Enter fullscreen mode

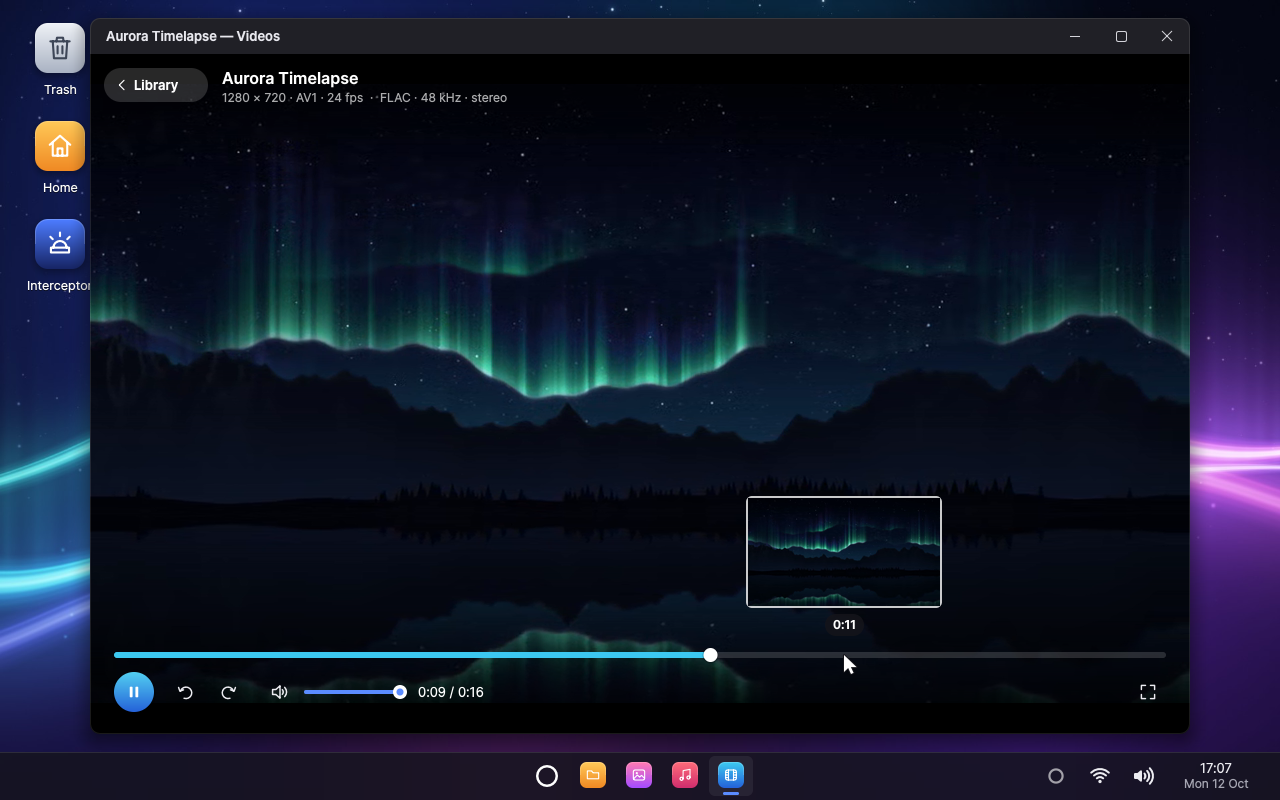[1148, 692]
